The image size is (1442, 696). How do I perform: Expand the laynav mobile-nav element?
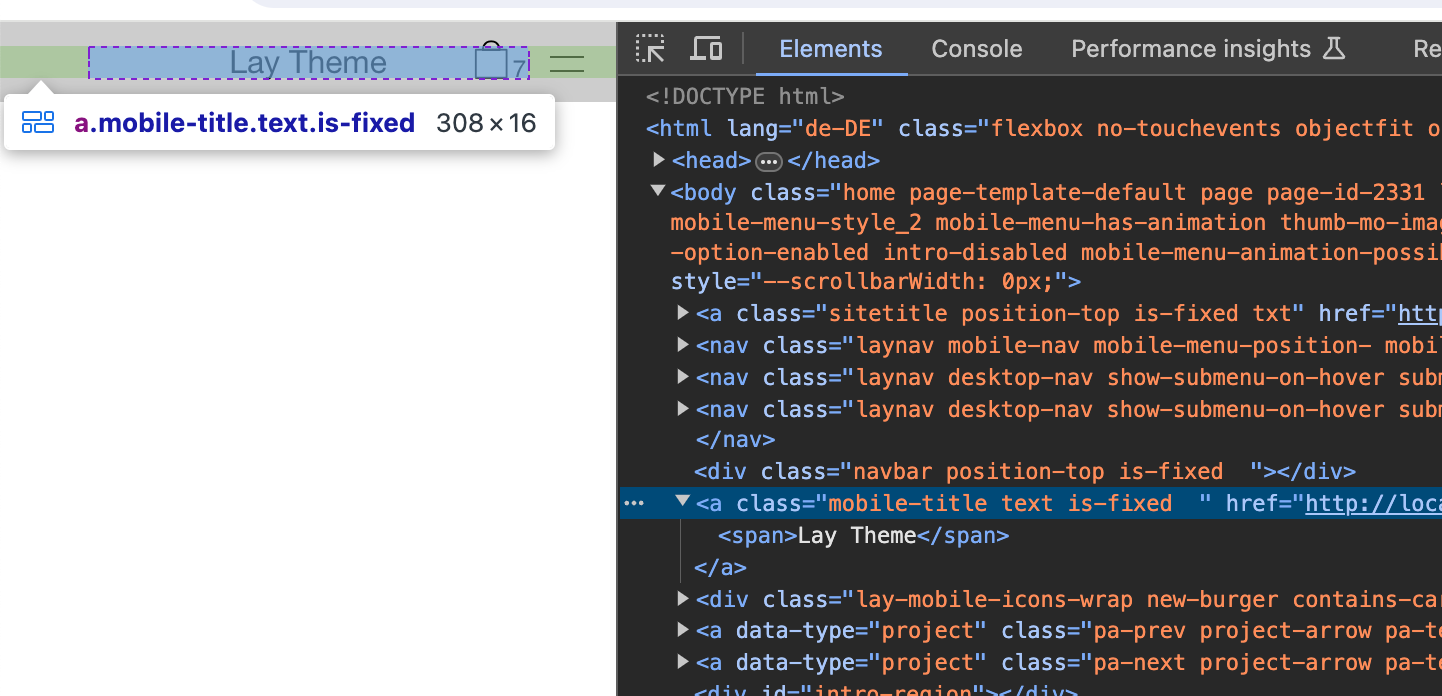pos(682,345)
